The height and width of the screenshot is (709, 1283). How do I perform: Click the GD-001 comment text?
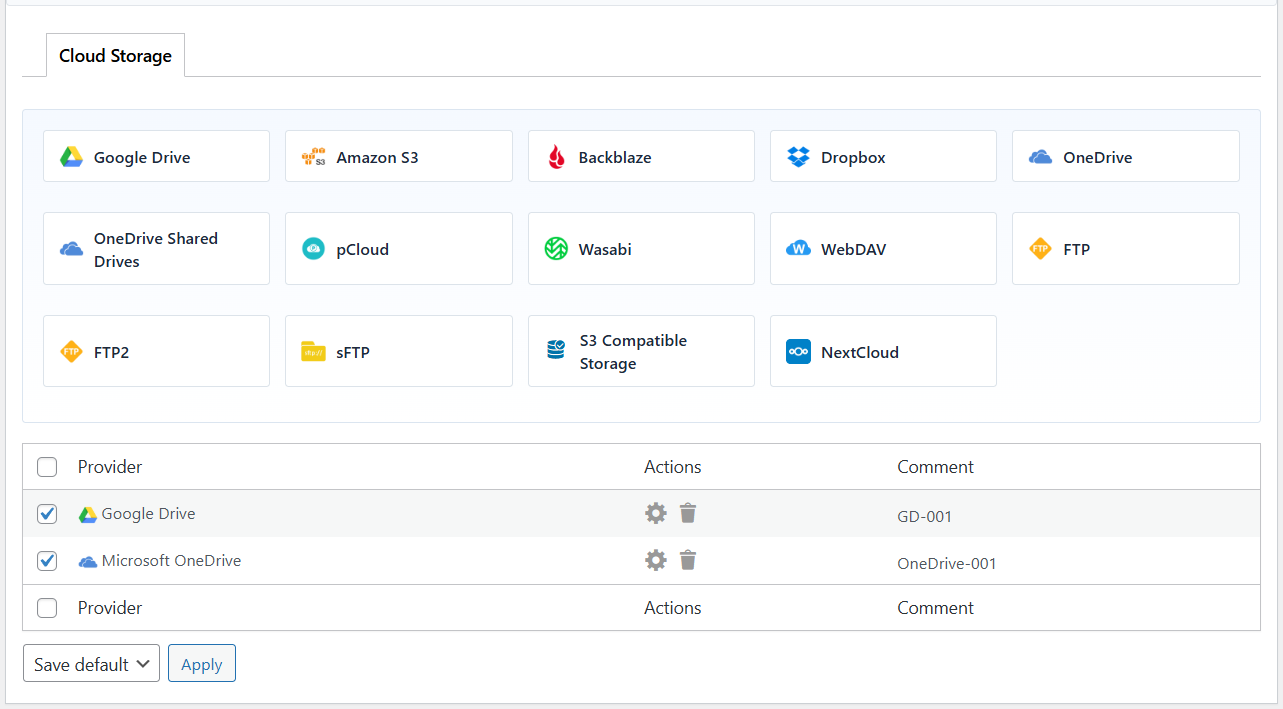[x=924, y=517]
